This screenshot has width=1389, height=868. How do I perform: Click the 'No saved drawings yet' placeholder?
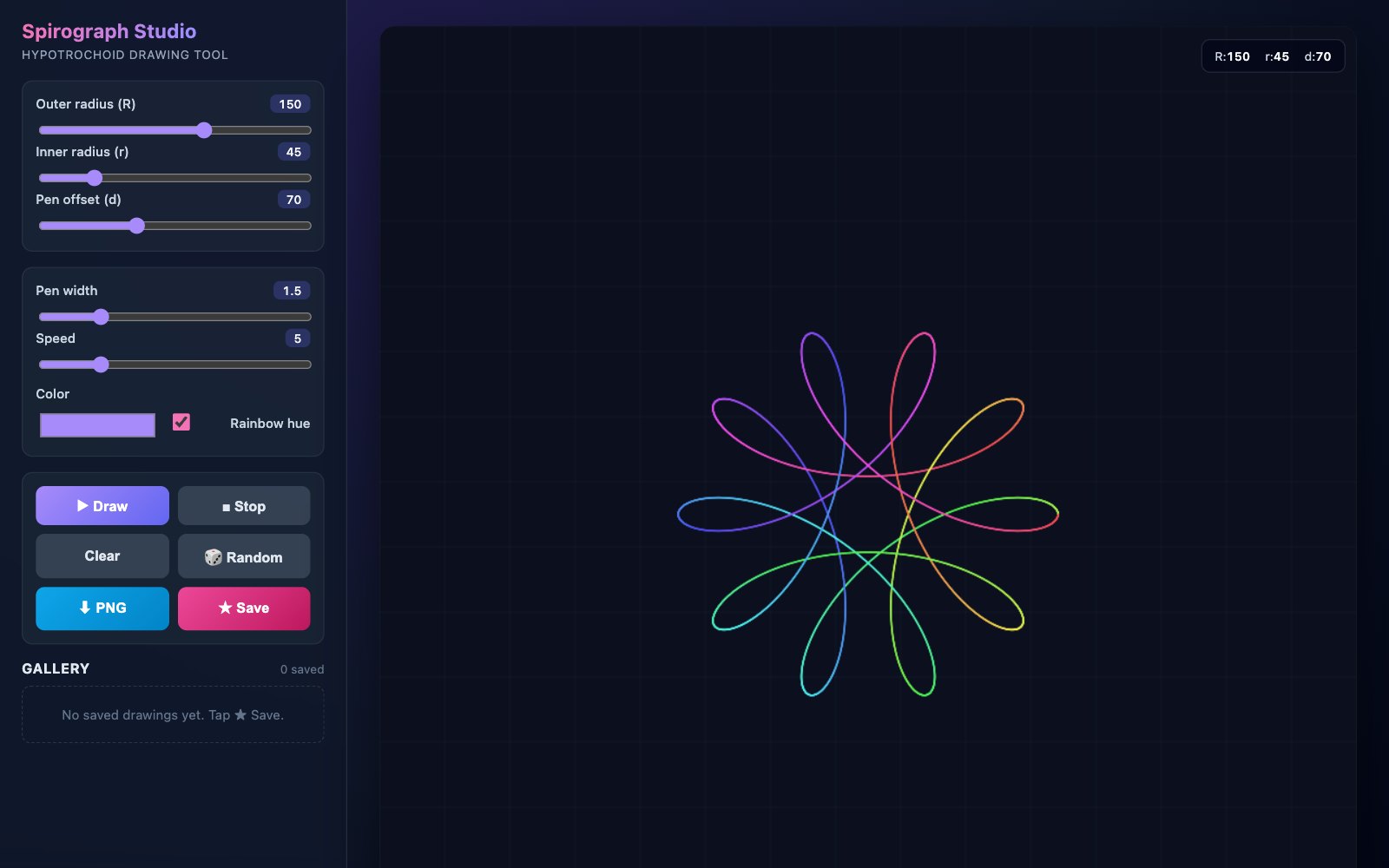(173, 715)
